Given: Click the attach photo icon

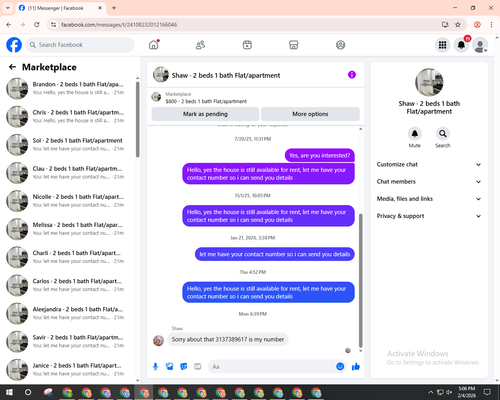Looking at the screenshot, I should (170, 367).
